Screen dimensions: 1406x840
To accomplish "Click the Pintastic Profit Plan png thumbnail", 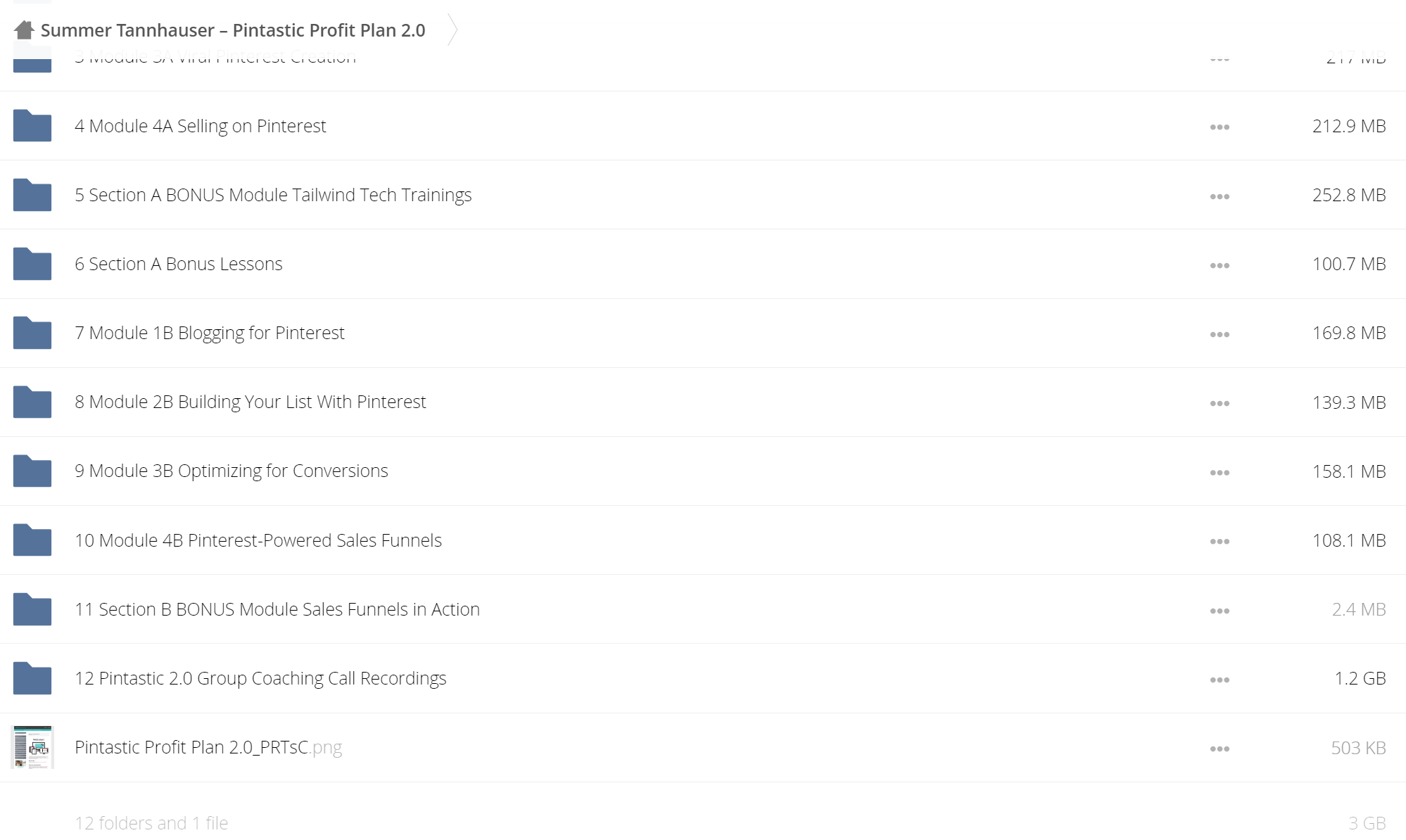I will click(x=32, y=747).
